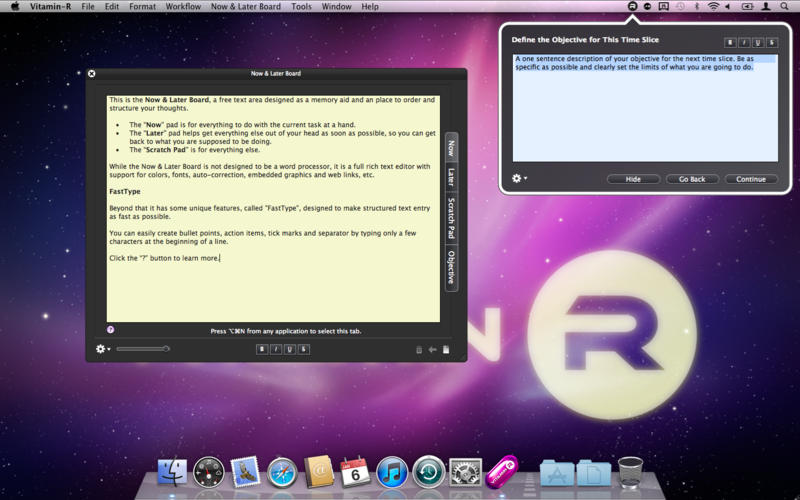Toggle strikethrough in the objective panel

point(772,42)
